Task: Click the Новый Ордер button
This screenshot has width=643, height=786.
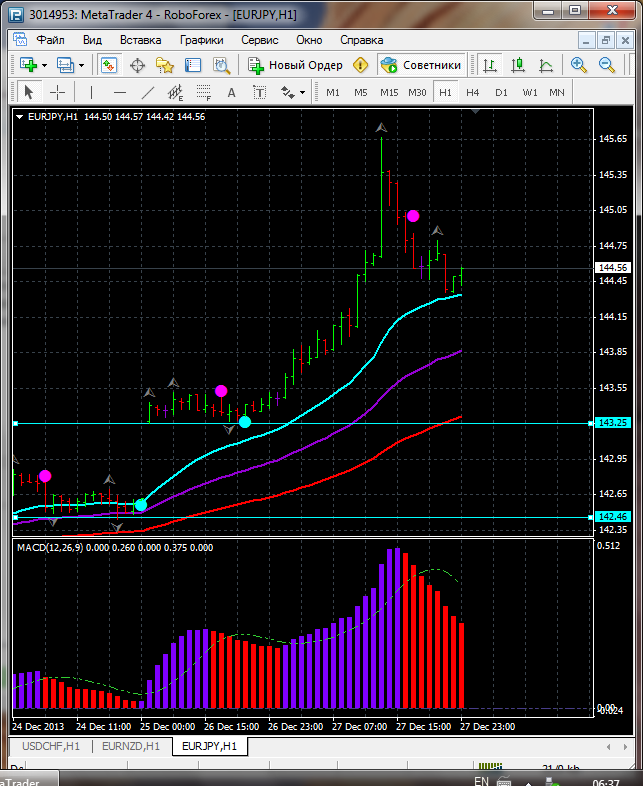Action: coord(295,65)
